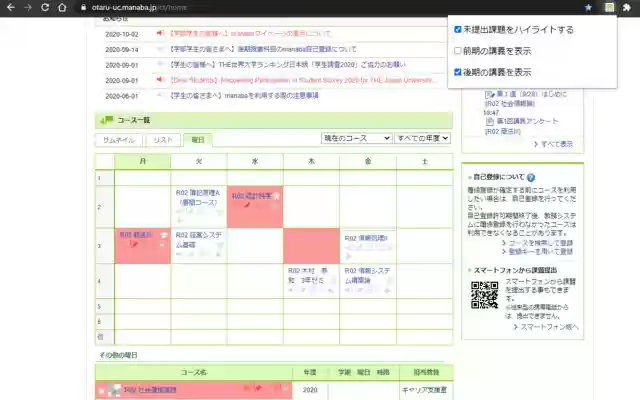
Task: Bookmark this page with the star icon
Action: (588, 7)
